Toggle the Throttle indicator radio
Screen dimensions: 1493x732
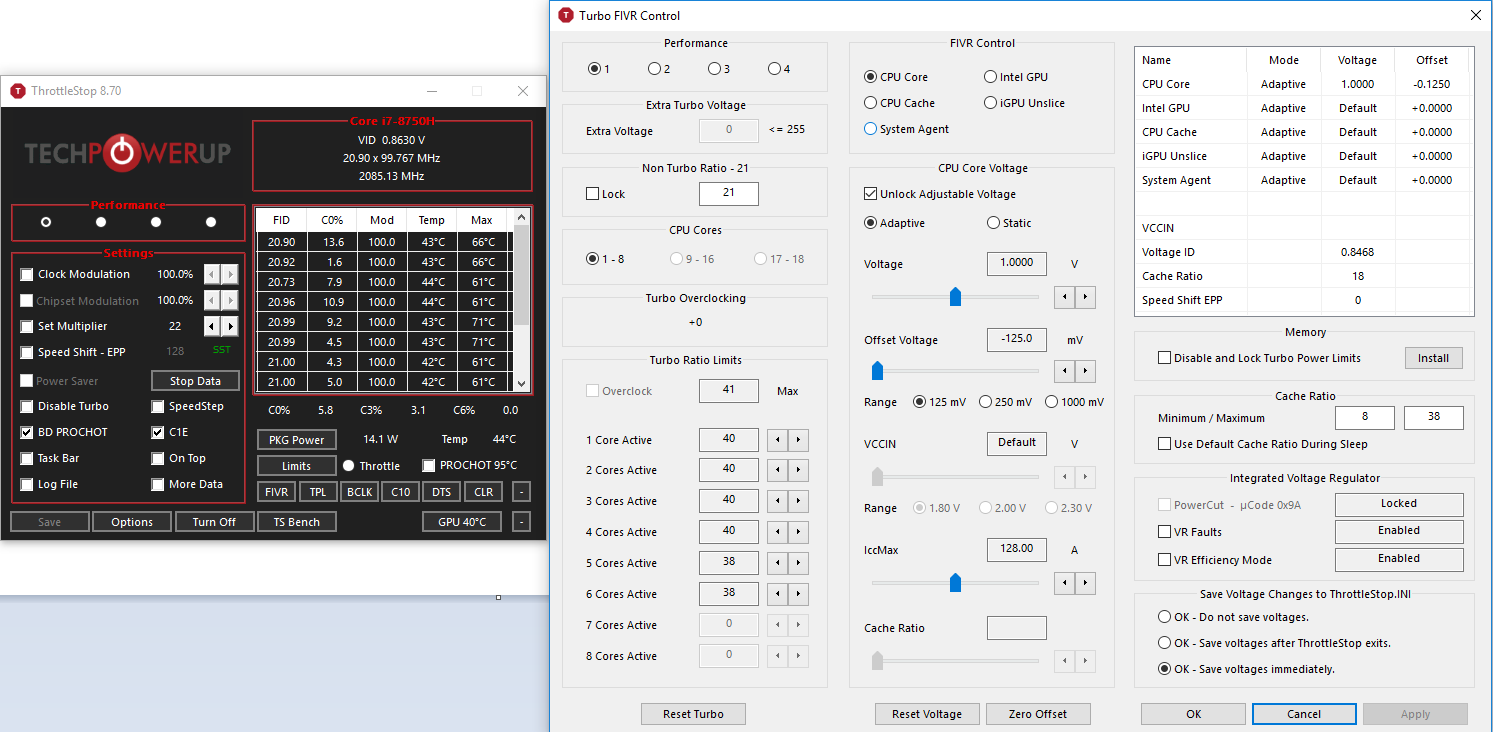tap(349, 466)
